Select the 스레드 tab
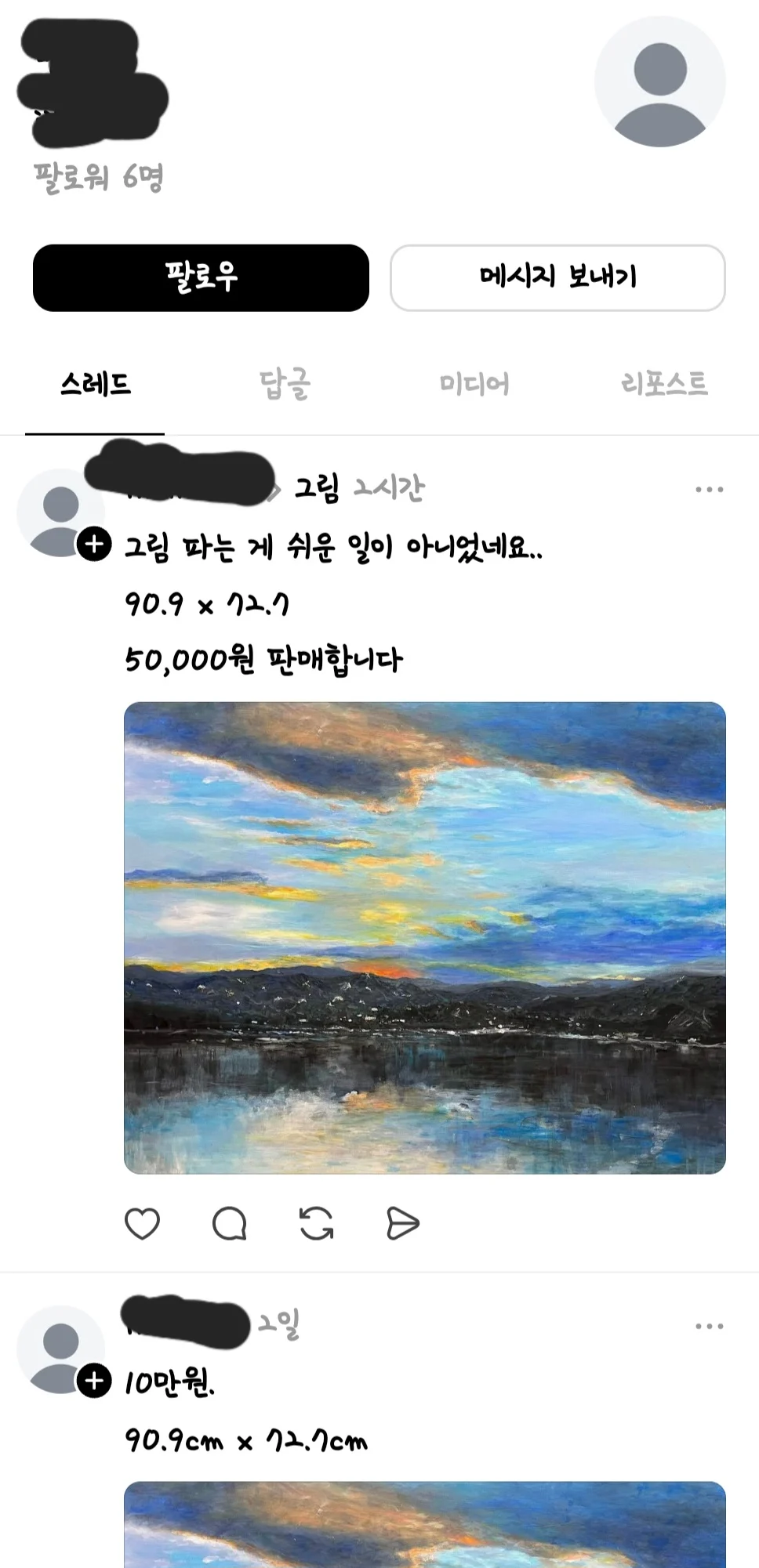Image resolution: width=759 pixels, height=1568 pixels. pos(96,384)
